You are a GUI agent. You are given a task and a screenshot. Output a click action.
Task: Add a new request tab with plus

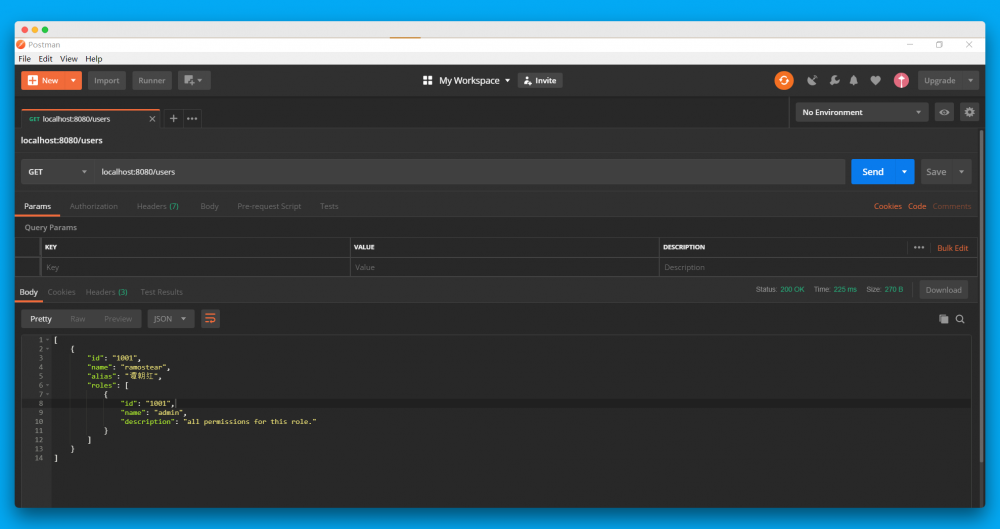[x=173, y=119]
